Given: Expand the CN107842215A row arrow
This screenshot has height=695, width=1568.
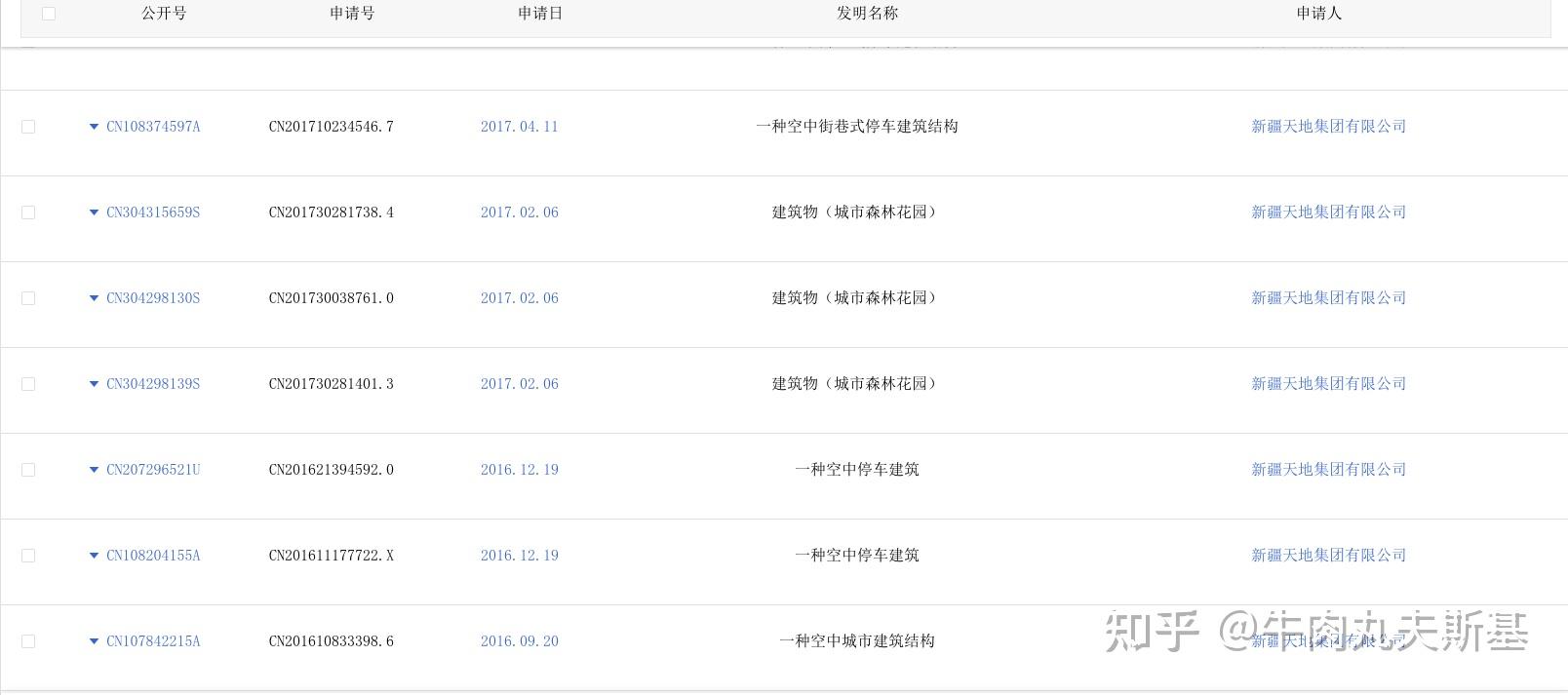Looking at the screenshot, I should [x=94, y=641].
